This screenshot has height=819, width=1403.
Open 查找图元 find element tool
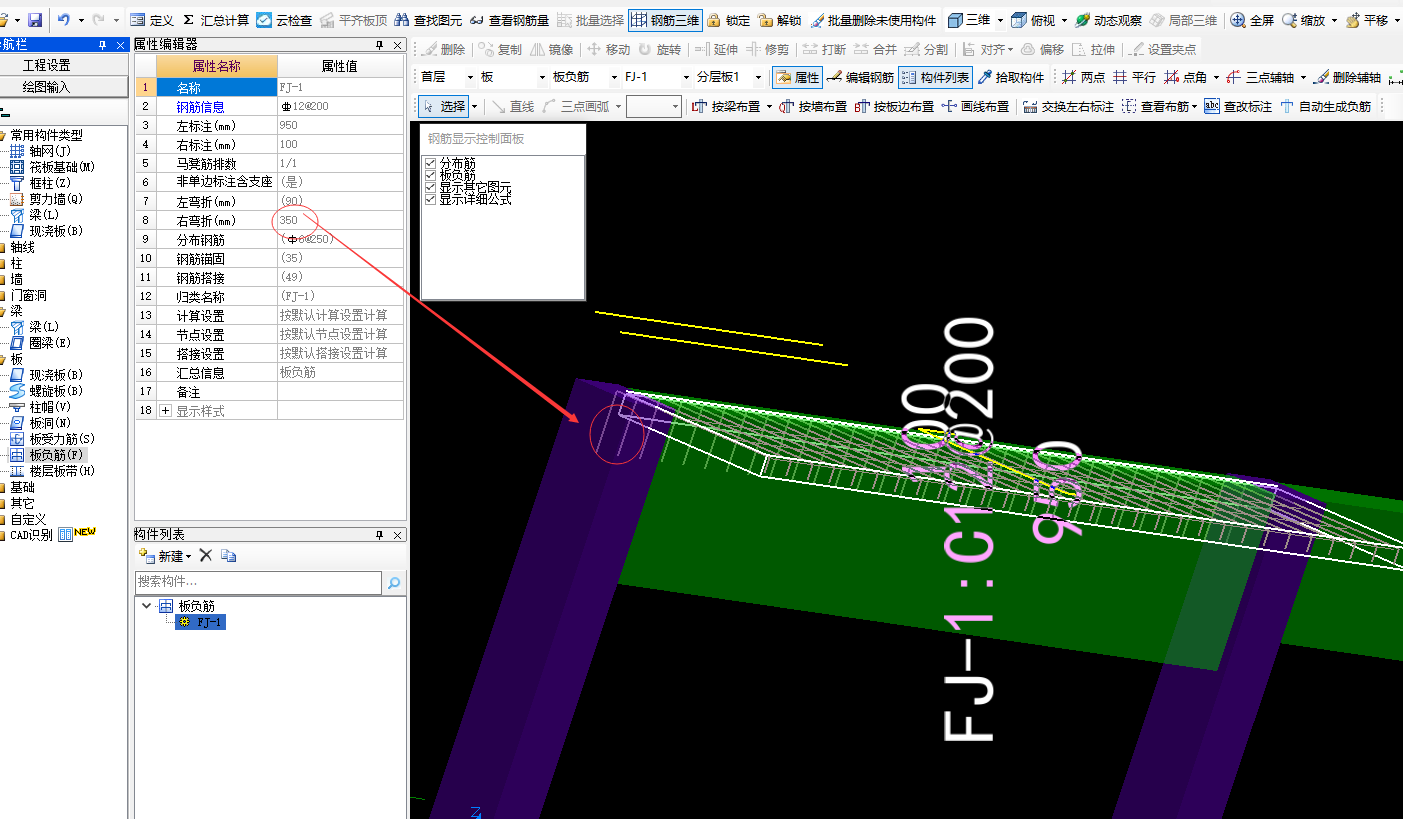(x=427, y=20)
